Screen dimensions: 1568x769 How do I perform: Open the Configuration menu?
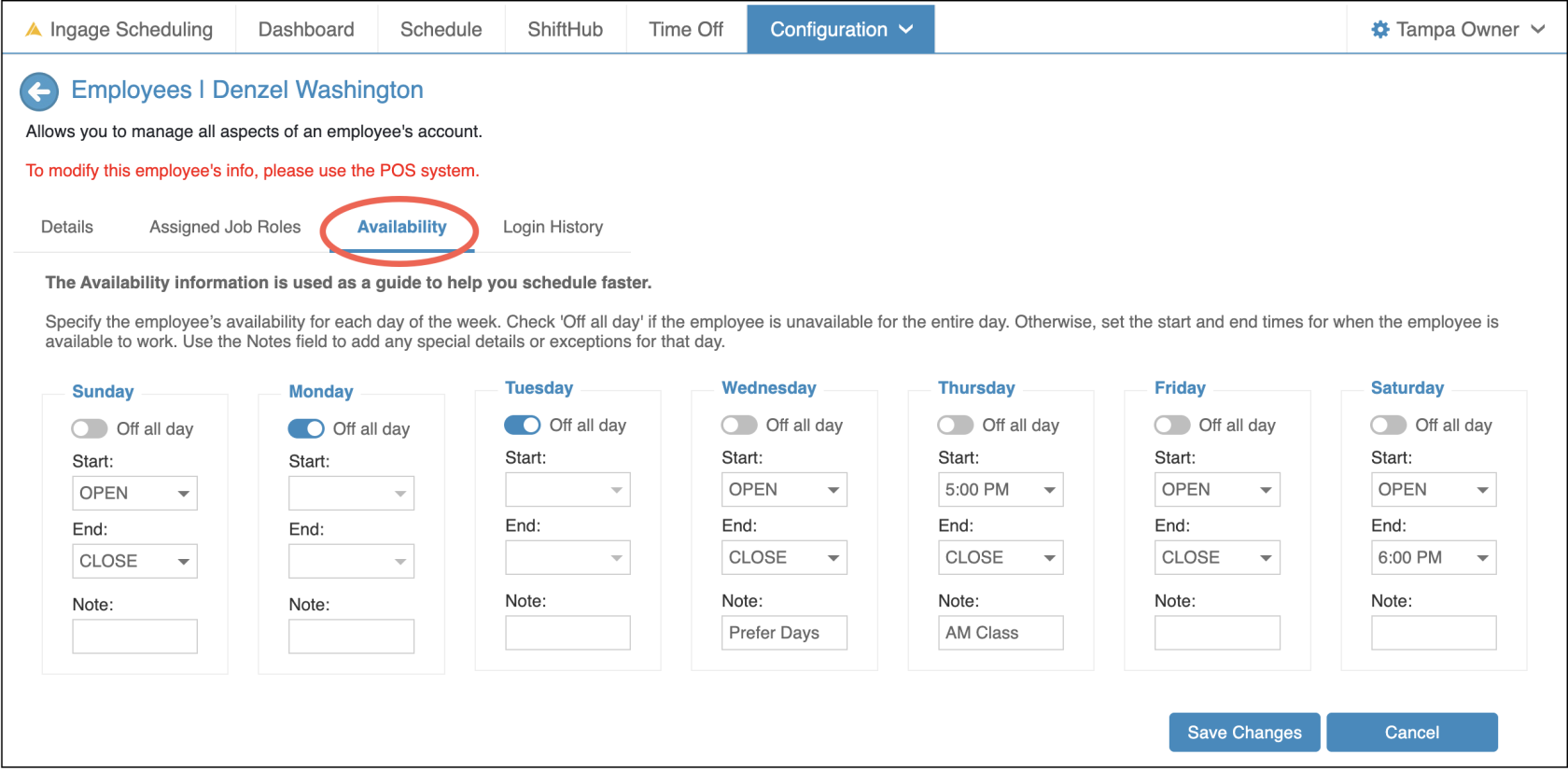840,30
